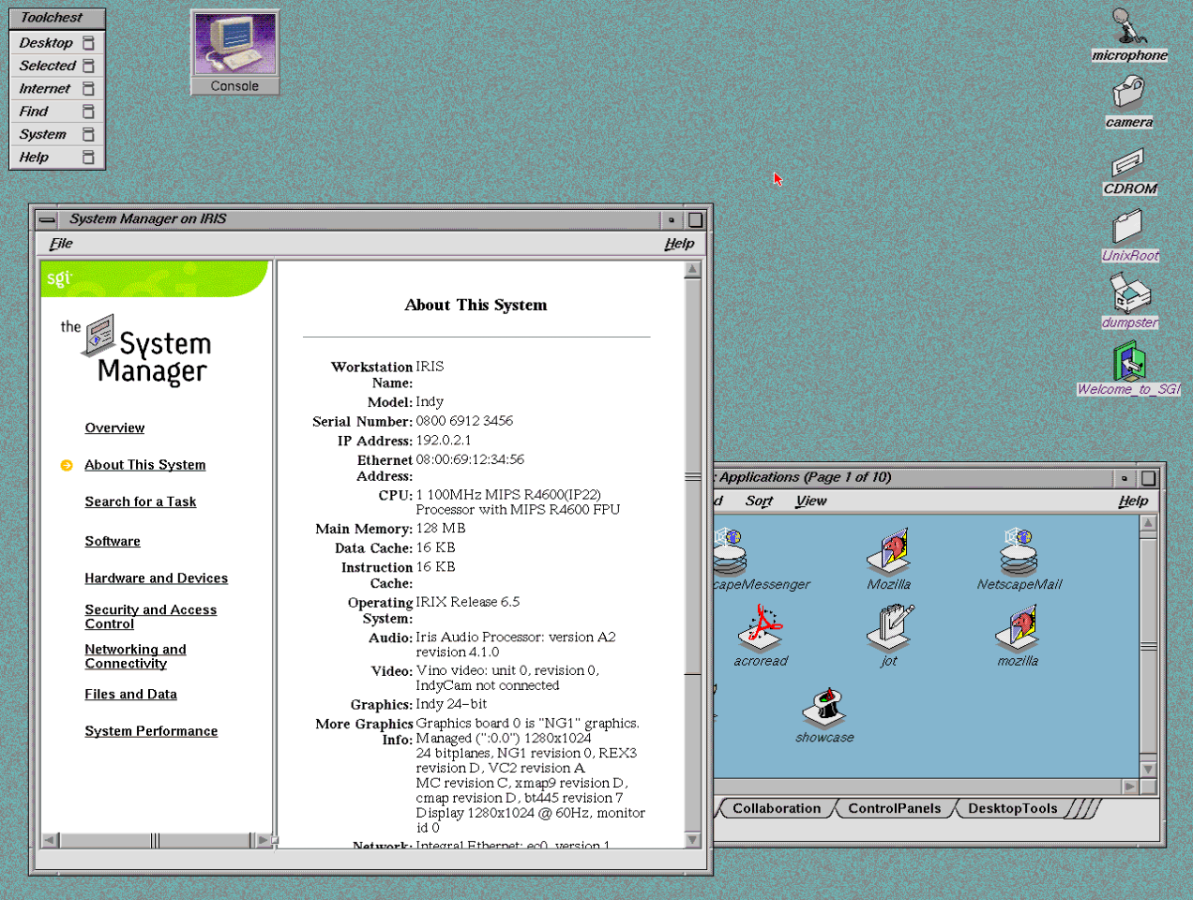Click the sgi logo banner

click(154, 278)
